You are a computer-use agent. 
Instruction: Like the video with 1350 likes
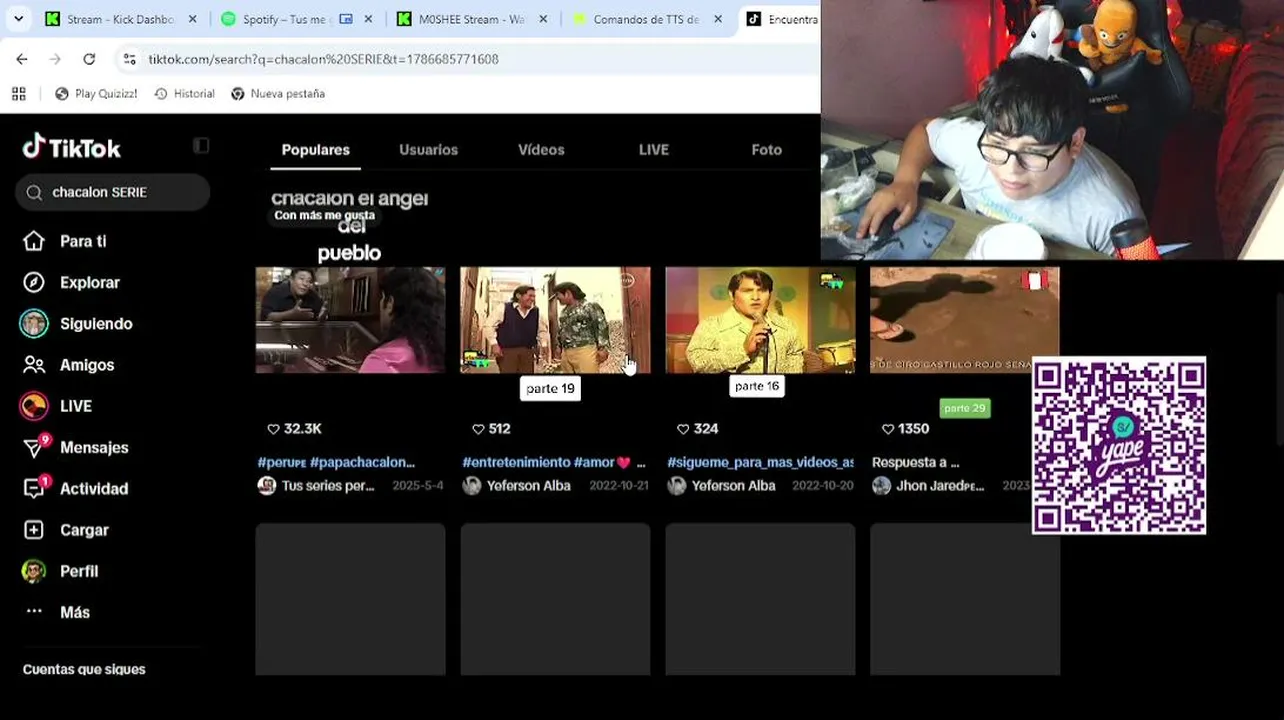889,428
